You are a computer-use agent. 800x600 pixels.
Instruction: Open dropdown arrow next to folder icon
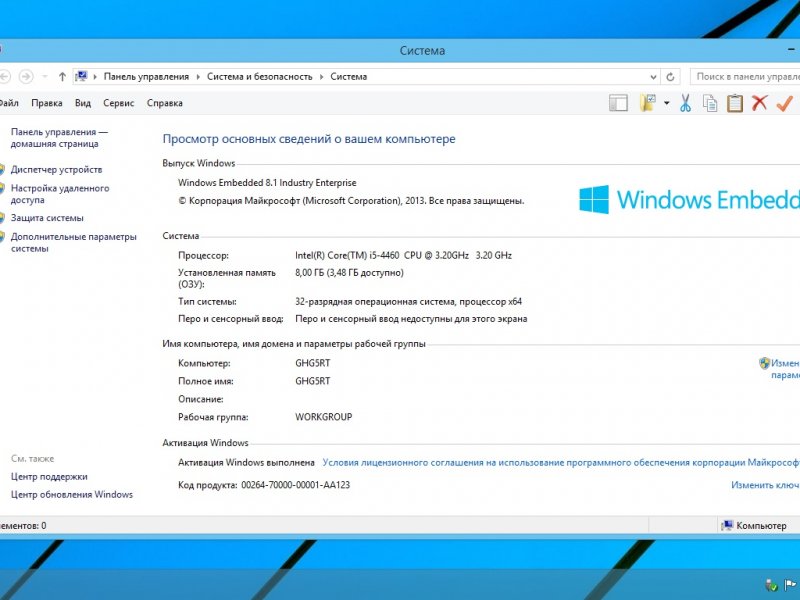coord(666,103)
